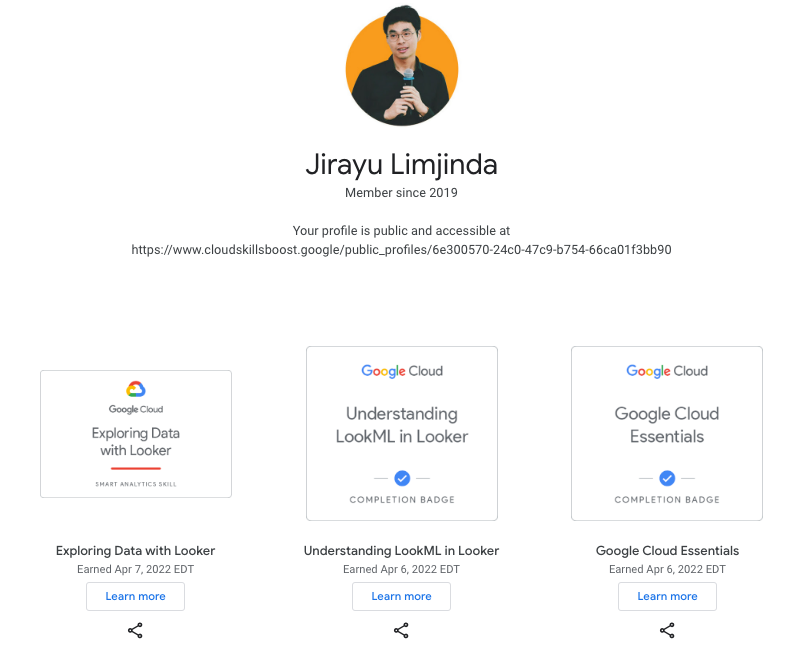The width and height of the screenshot is (808, 667).
Task: Click the Exploring Data with Looker title below badge
Action: click(x=136, y=551)
